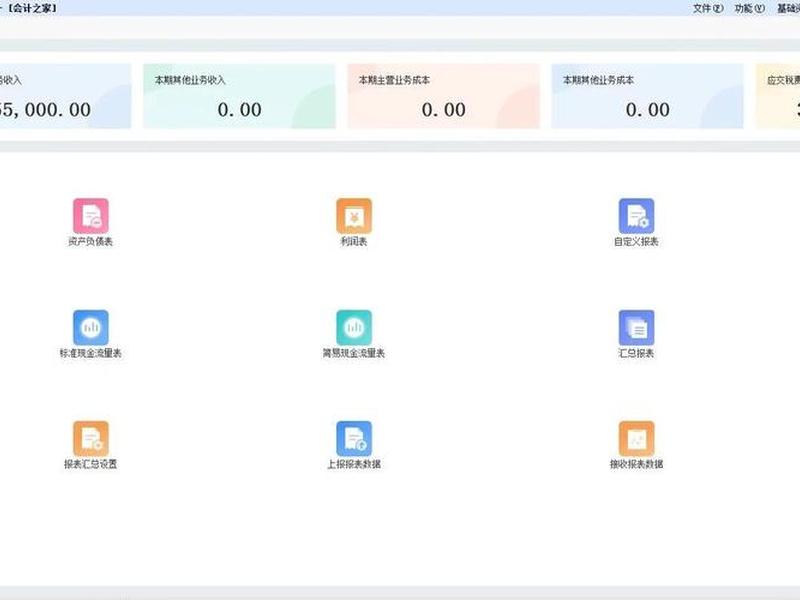Click the 自定义报表 text label
This screenshot has height=600, width=800.
636,241
